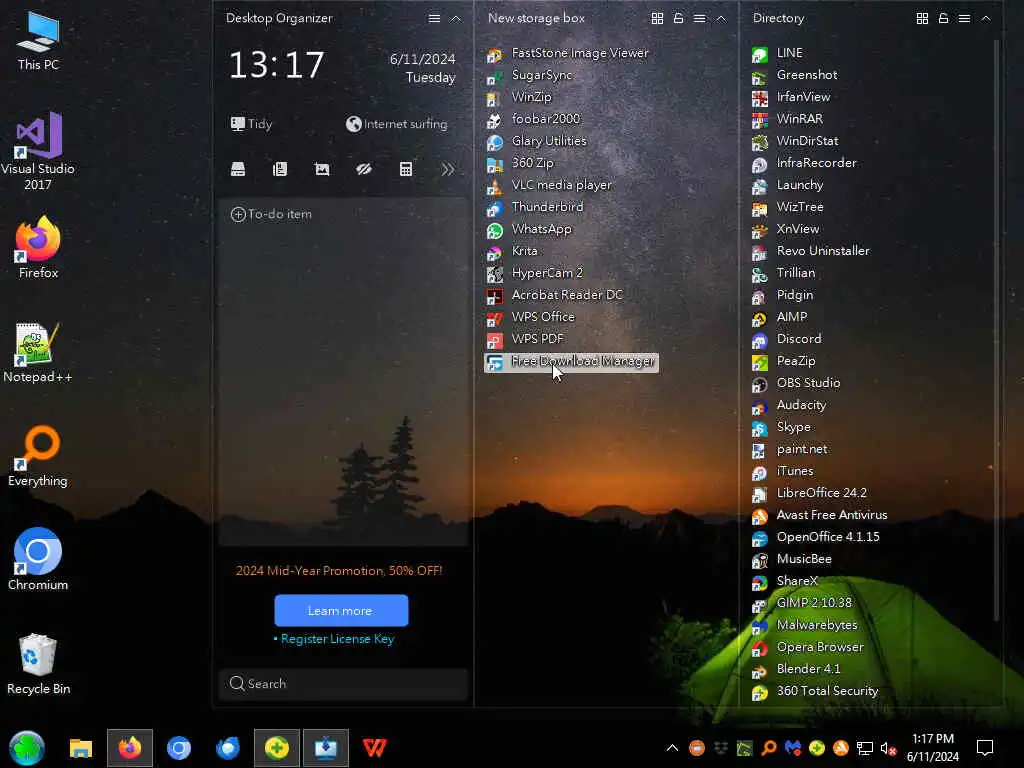Open the notification center icon
1024x768 pixels.
(x=985, y=748)
